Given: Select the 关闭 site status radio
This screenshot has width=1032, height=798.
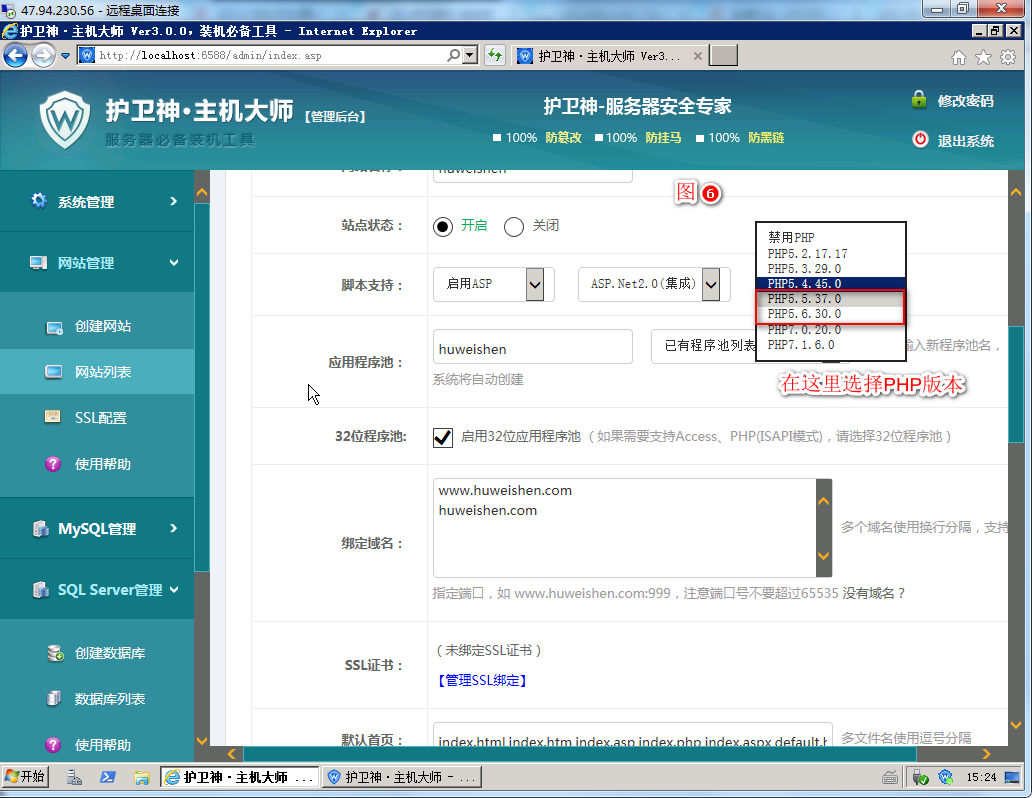Looking at the screenshot, I should pos(514,226).
